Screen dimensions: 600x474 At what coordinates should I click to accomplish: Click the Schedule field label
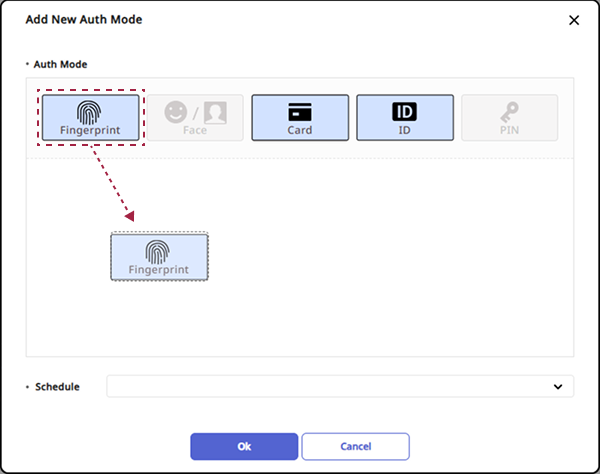pyautogui.click(x=57, y=387)
